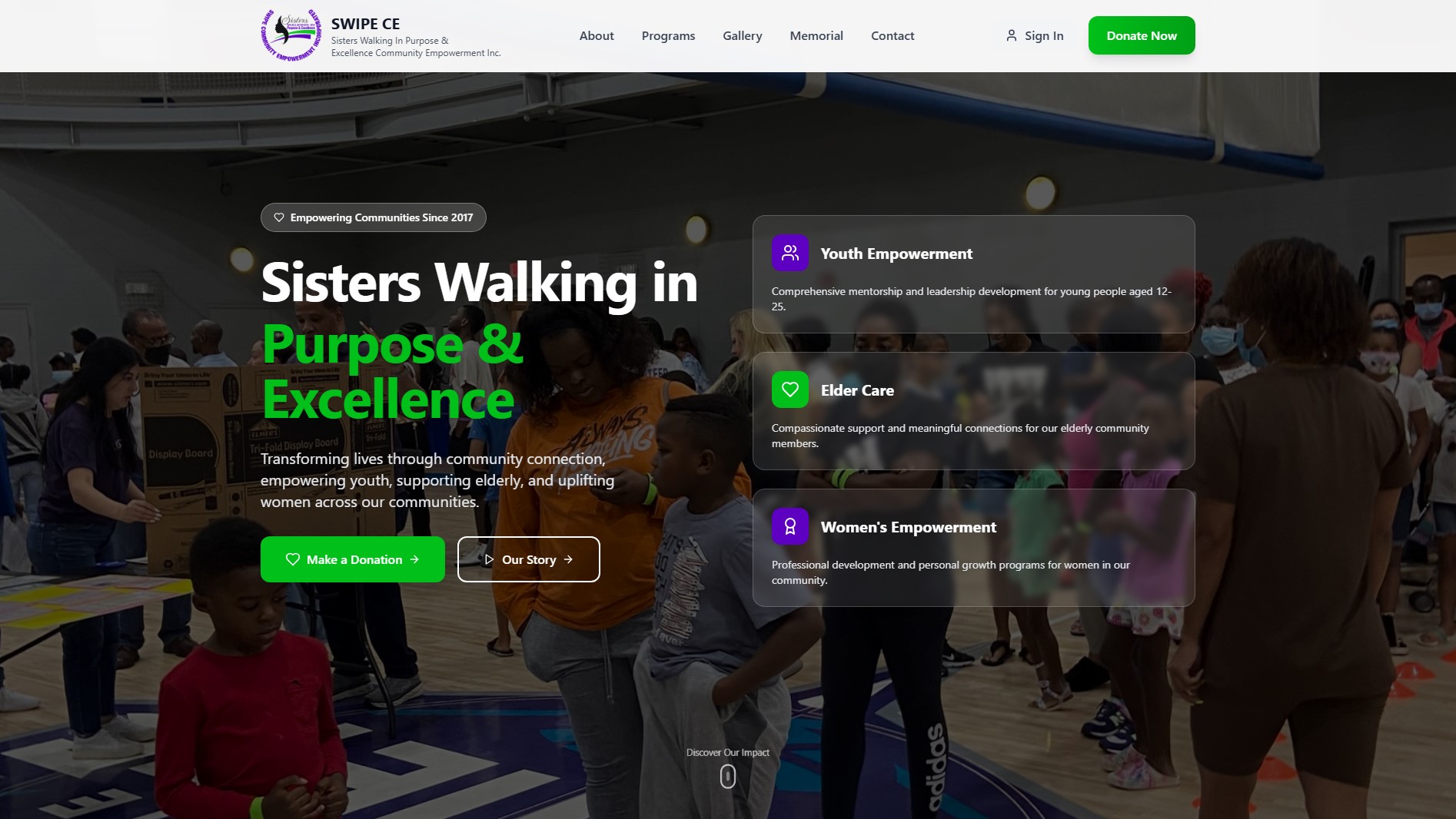
Task: Click the SWIPE CE circular logo
Action: click(291, 35)
